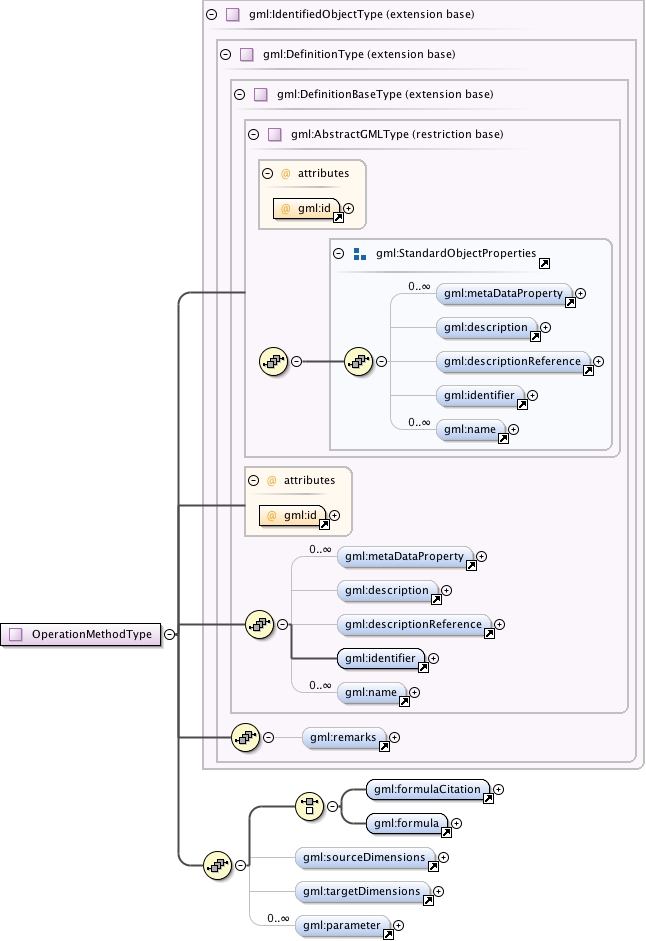Collapse the gml:AbstractGMLType group

(253, 134)
